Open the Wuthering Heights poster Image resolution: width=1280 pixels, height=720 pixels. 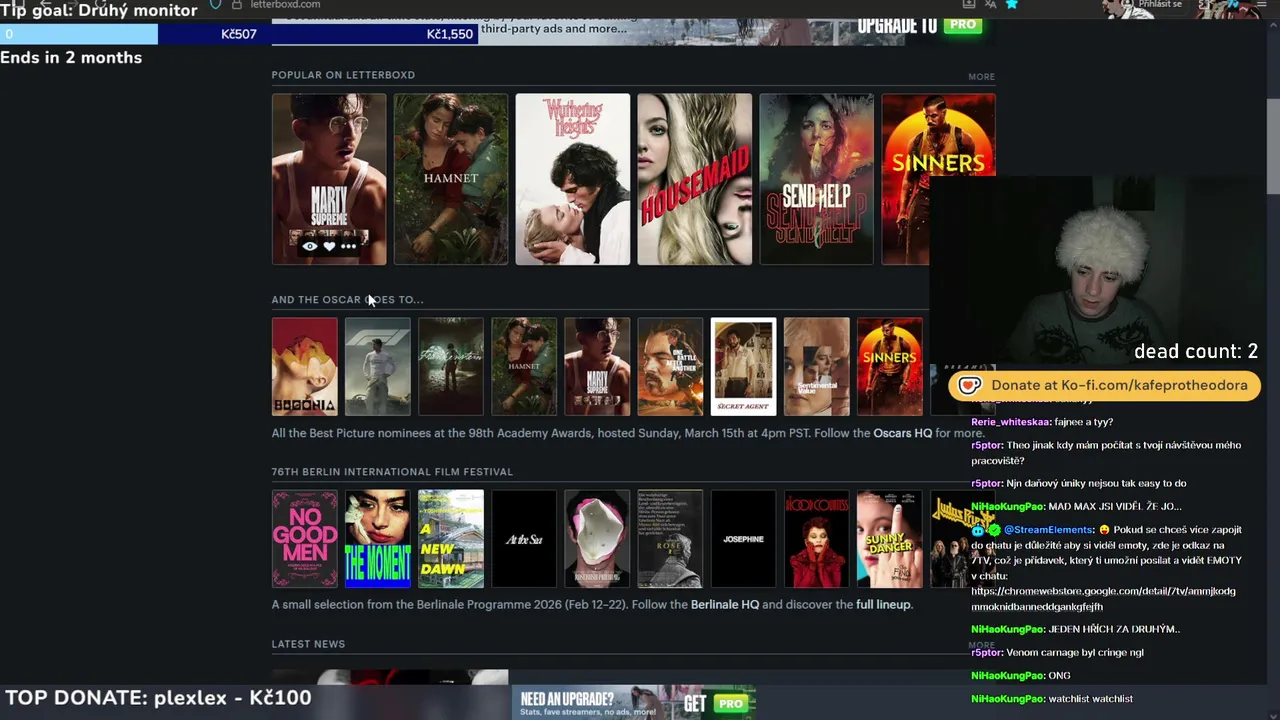coord(573,179)
